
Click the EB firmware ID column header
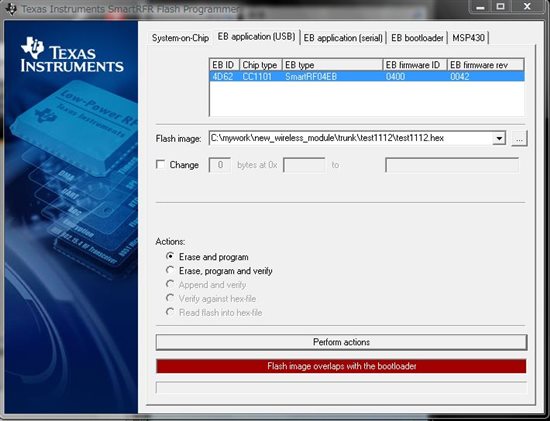[415, 65]
